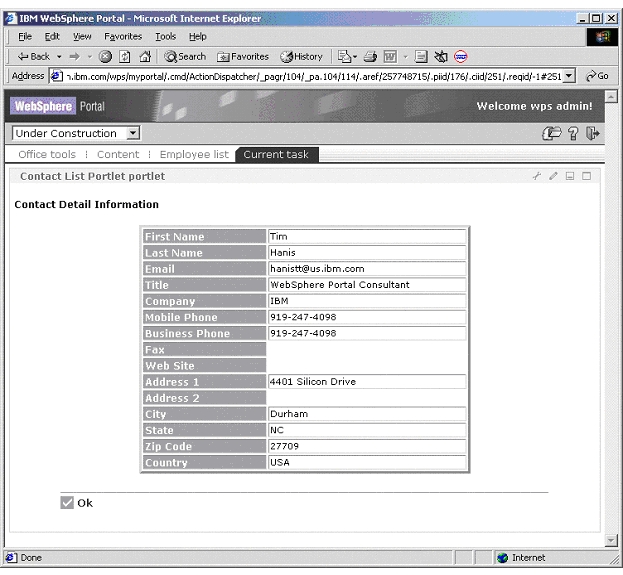Expand the Under Construction place dropdown
This screenshot has width=623, height=575.
point(134,133)
